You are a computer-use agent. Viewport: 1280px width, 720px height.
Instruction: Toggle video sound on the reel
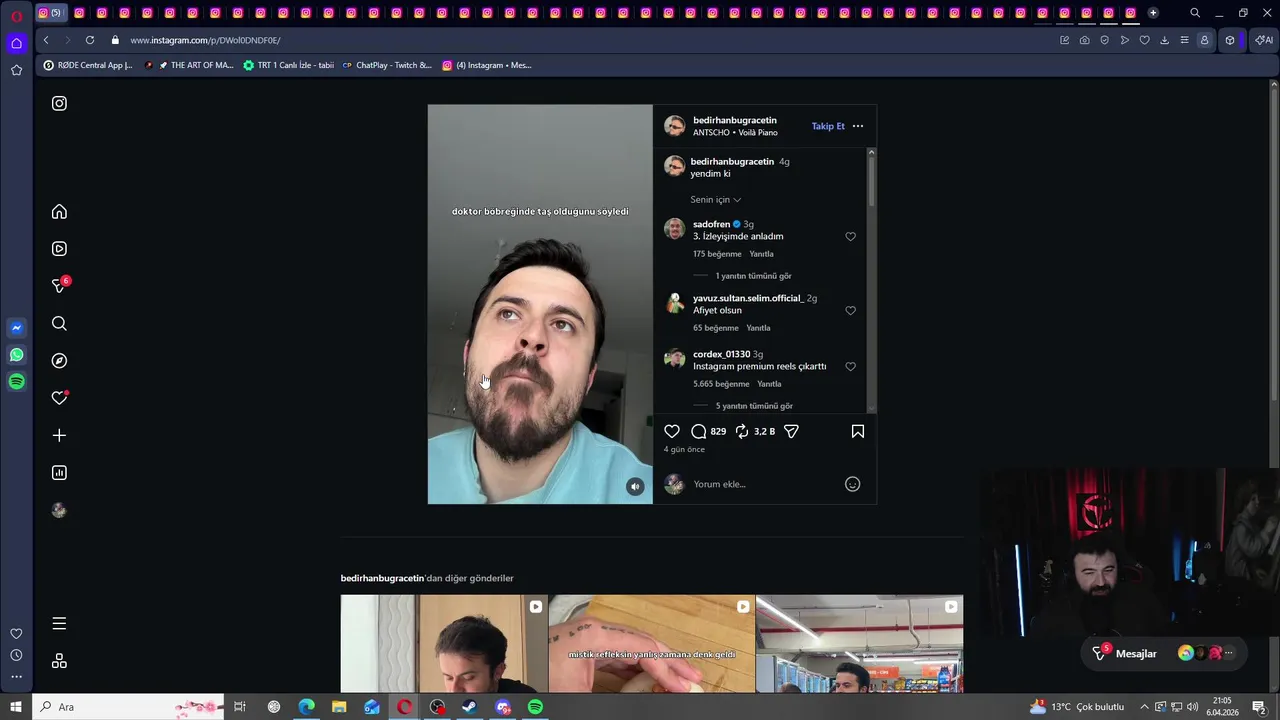coord(635,486)
